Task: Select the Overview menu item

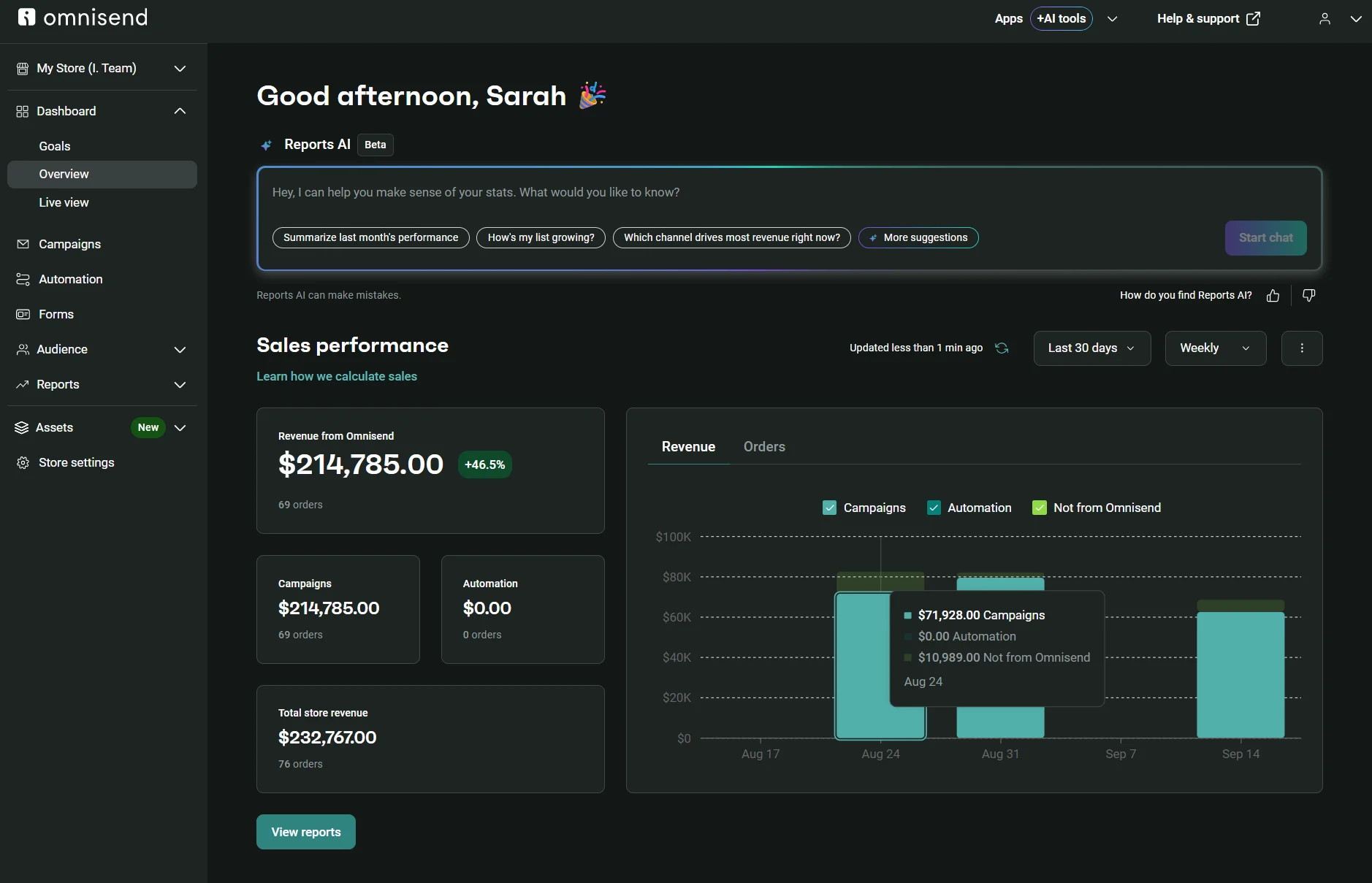Action: click(102, 175)
